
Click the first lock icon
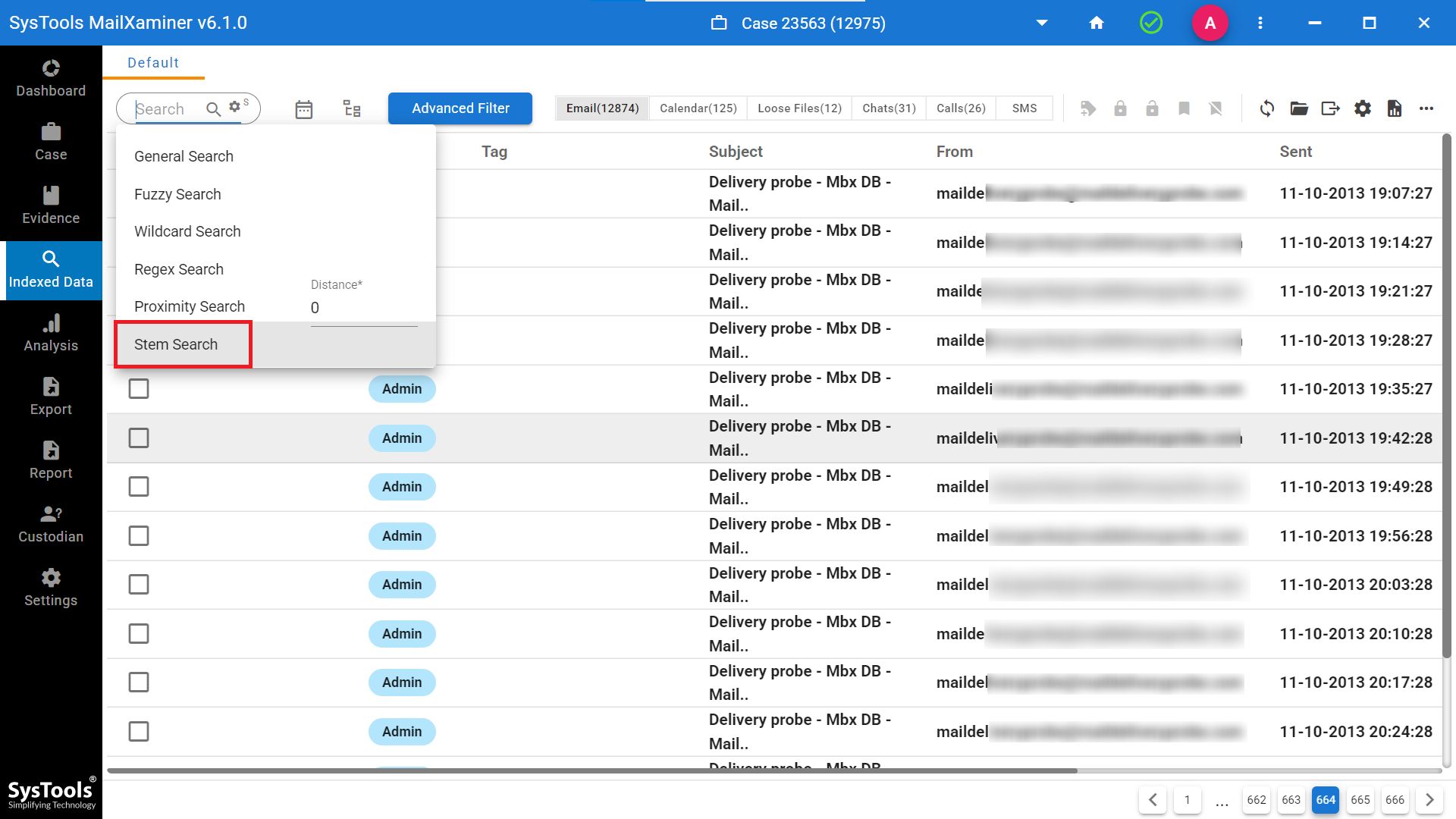[x=1120, y=108]
